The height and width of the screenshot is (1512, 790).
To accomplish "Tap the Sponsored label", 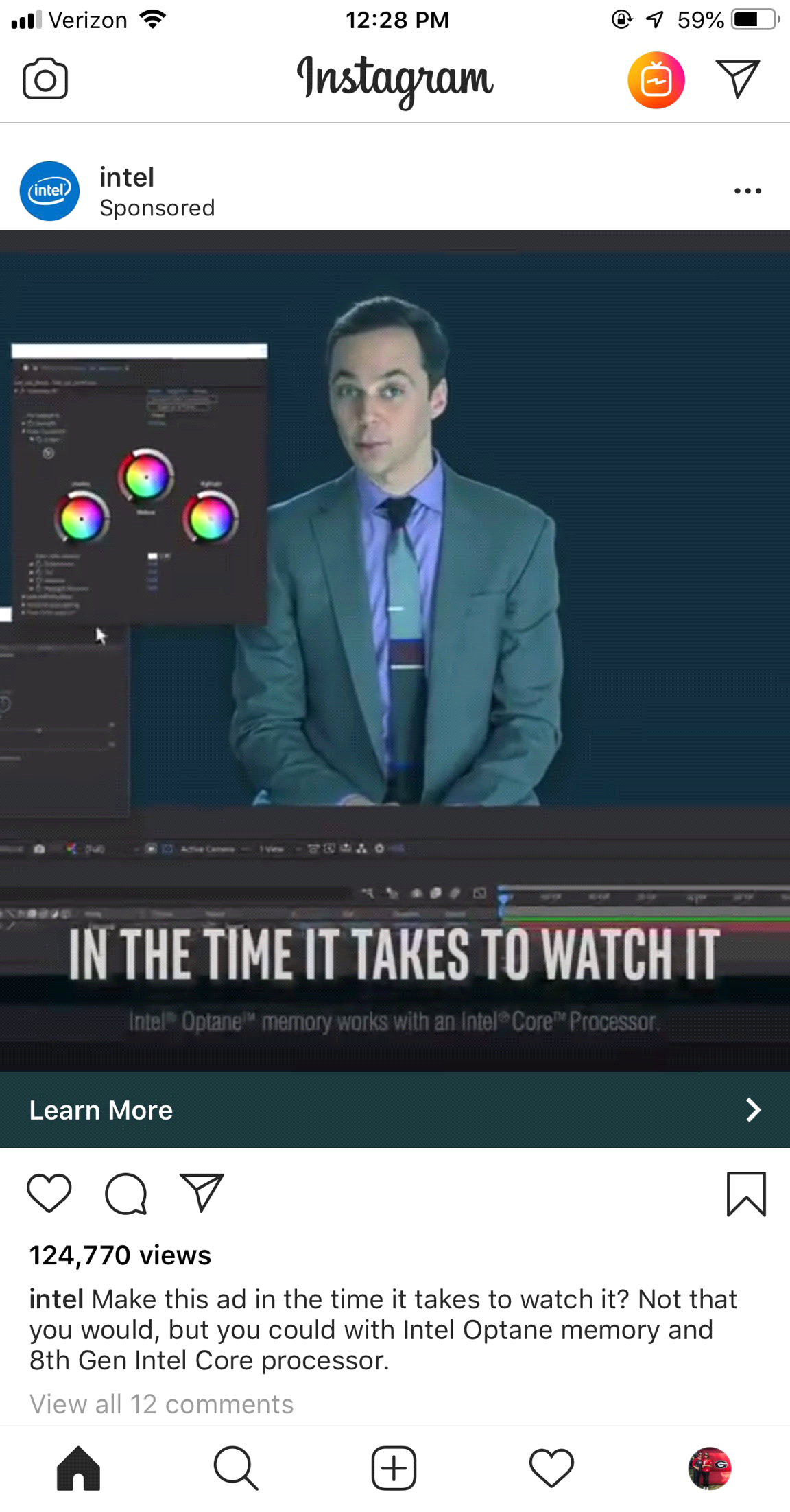I will 157,208.
